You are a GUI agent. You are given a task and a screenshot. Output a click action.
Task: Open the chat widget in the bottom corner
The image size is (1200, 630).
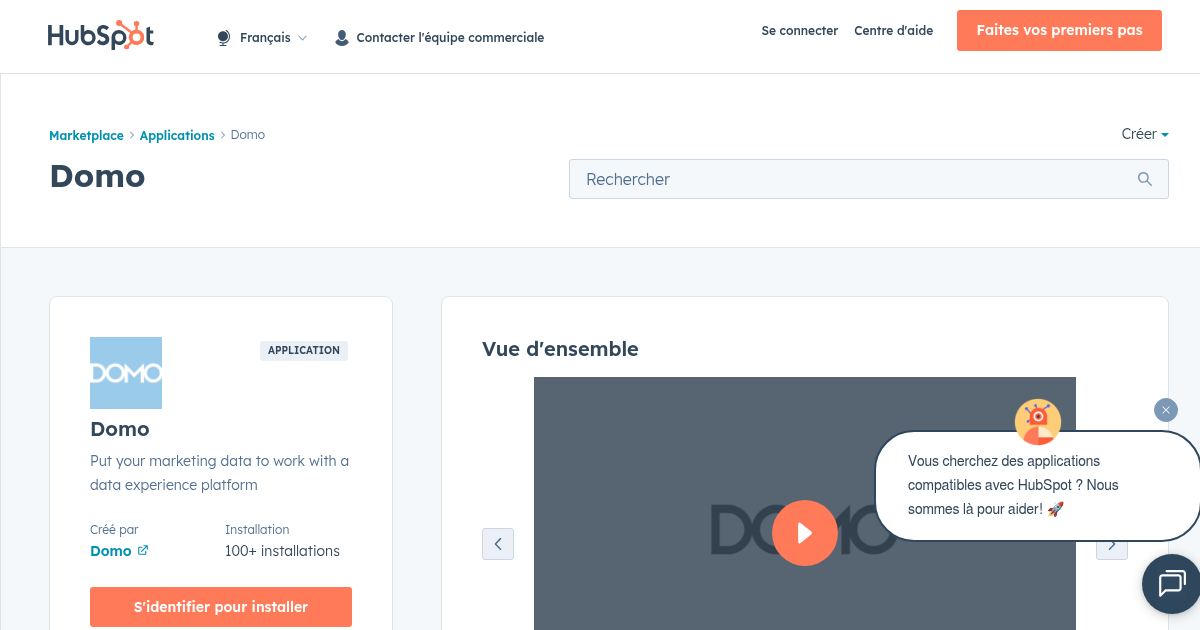[1172, 584]
